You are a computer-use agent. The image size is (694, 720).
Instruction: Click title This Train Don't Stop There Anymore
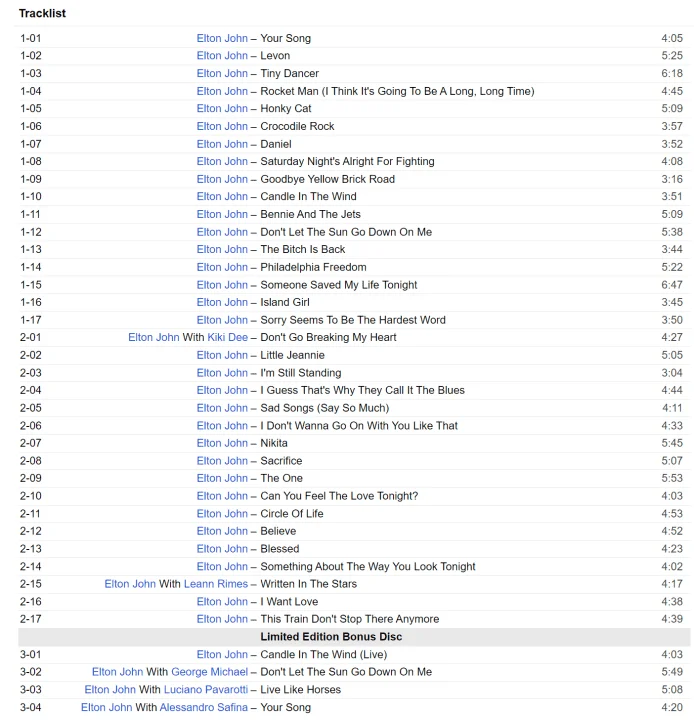coord(350,619)
